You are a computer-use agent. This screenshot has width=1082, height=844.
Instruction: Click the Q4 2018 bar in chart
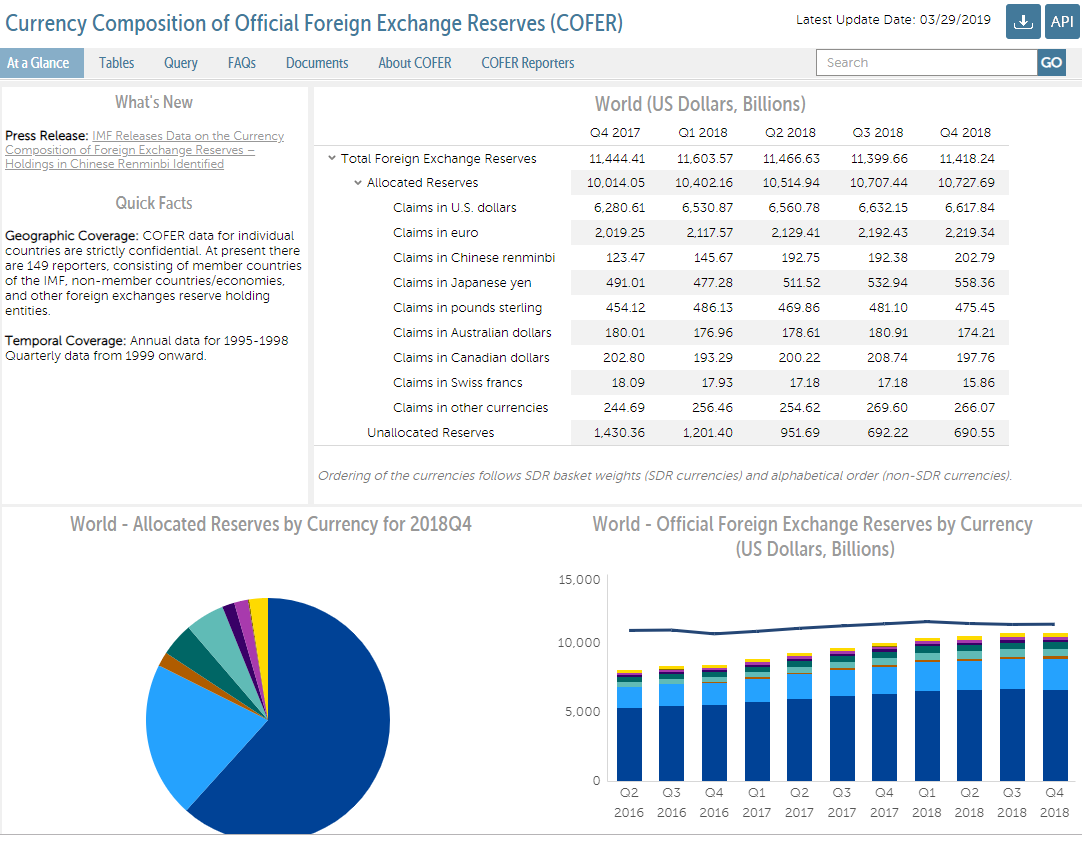tap(1054, 733)
